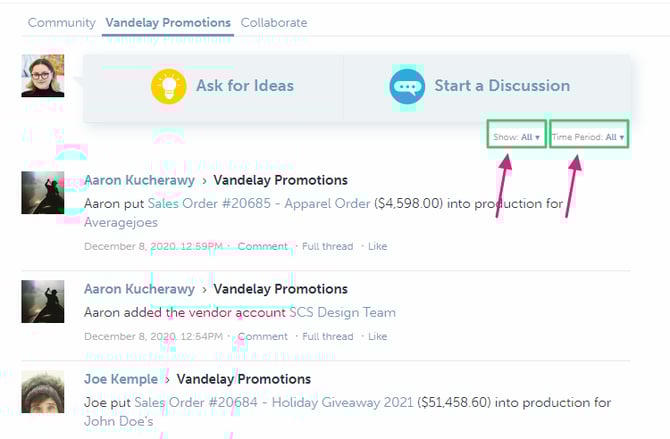The height and width of the screenshot is (439, 670).
Task: View Full thread for the 12:54PM post
Action: [328, 337]
